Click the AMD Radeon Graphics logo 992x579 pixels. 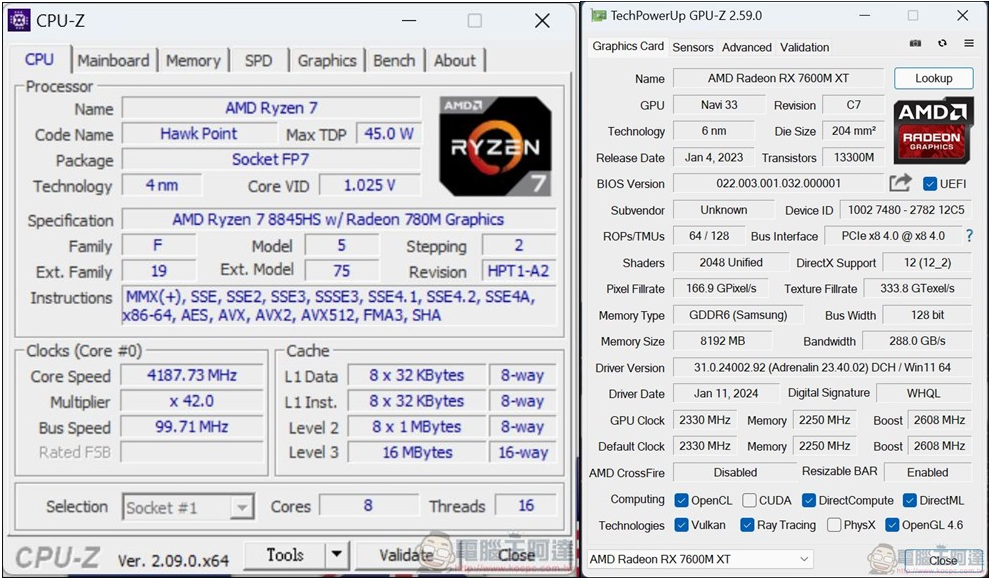point(933,130)
